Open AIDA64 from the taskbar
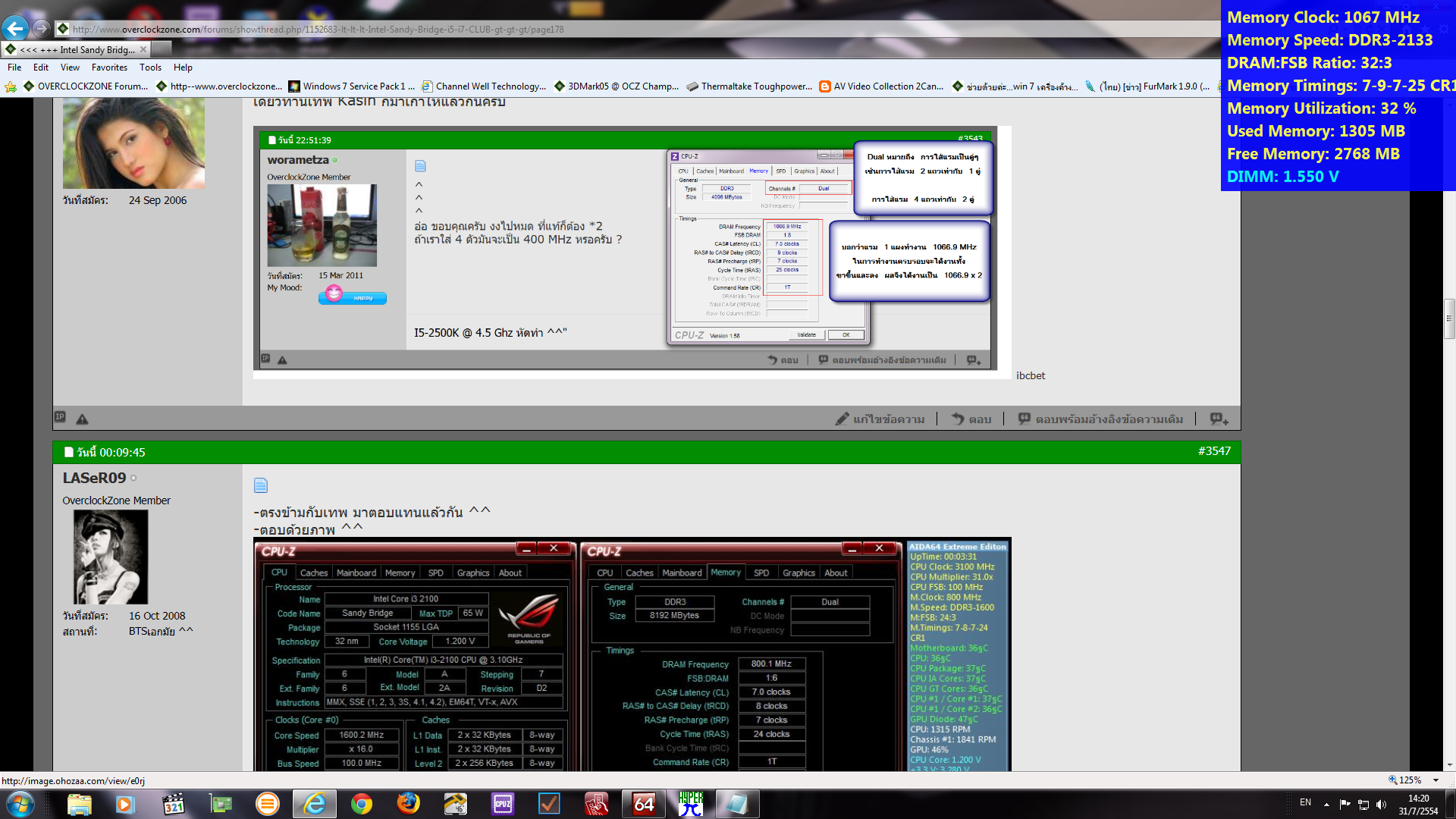Screen dimensions: 1456x819 pyautogui.click(x=644, y=804)
